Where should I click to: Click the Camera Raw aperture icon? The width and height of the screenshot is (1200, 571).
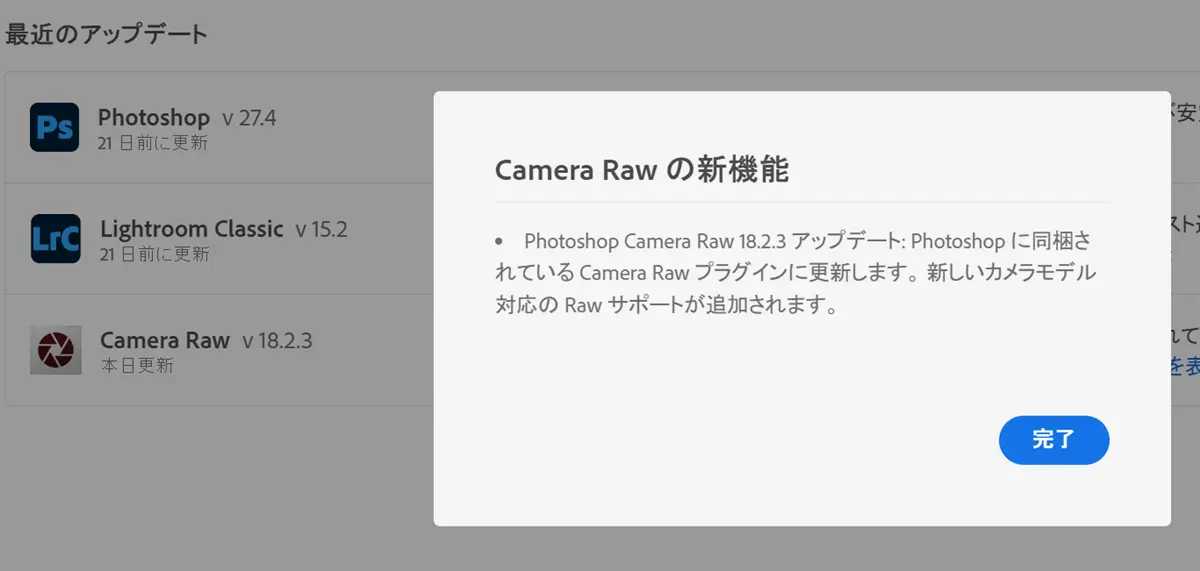(x=55, y=350)
